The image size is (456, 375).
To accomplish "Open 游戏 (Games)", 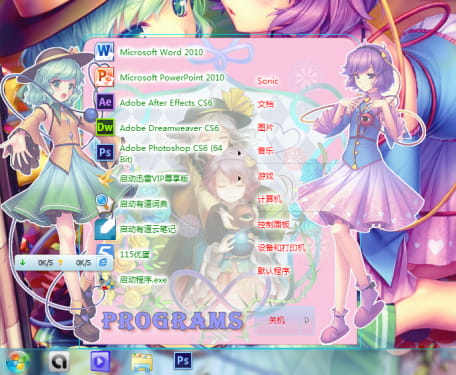I will 266,176.
